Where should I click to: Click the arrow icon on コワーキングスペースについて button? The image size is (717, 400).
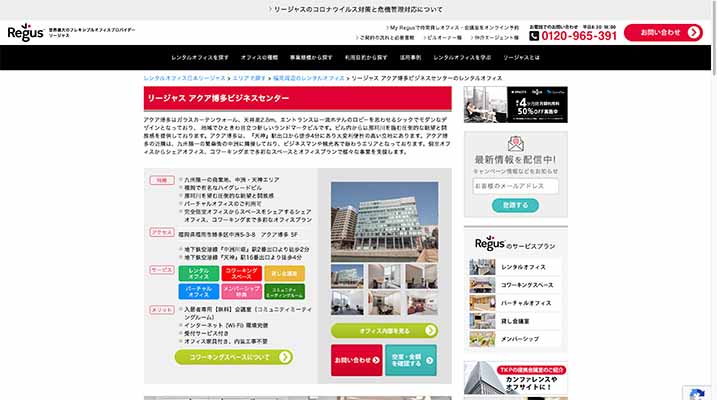point(285,357)
